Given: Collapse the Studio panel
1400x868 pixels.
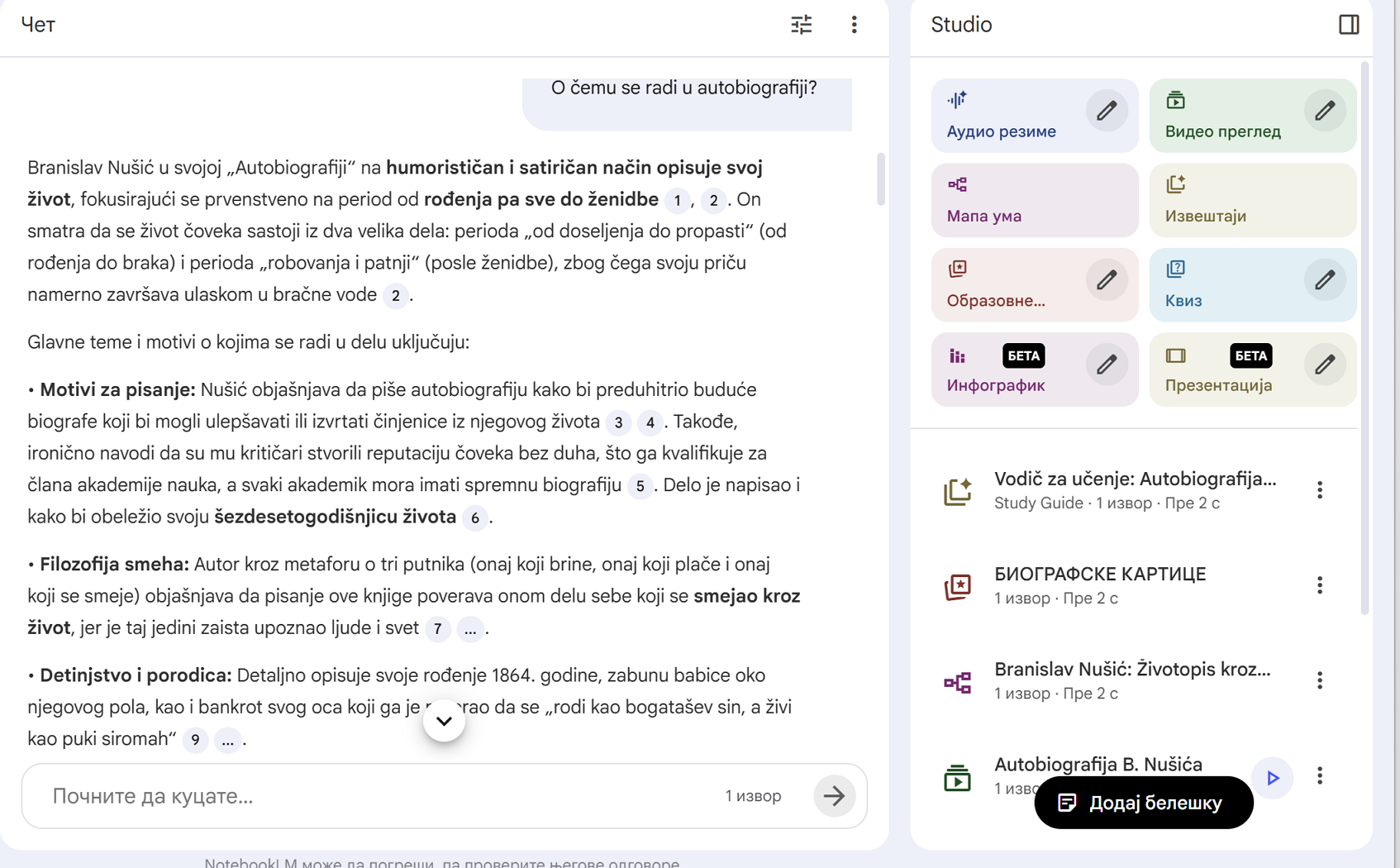Looking at the screenshot, I should 1348,25.
